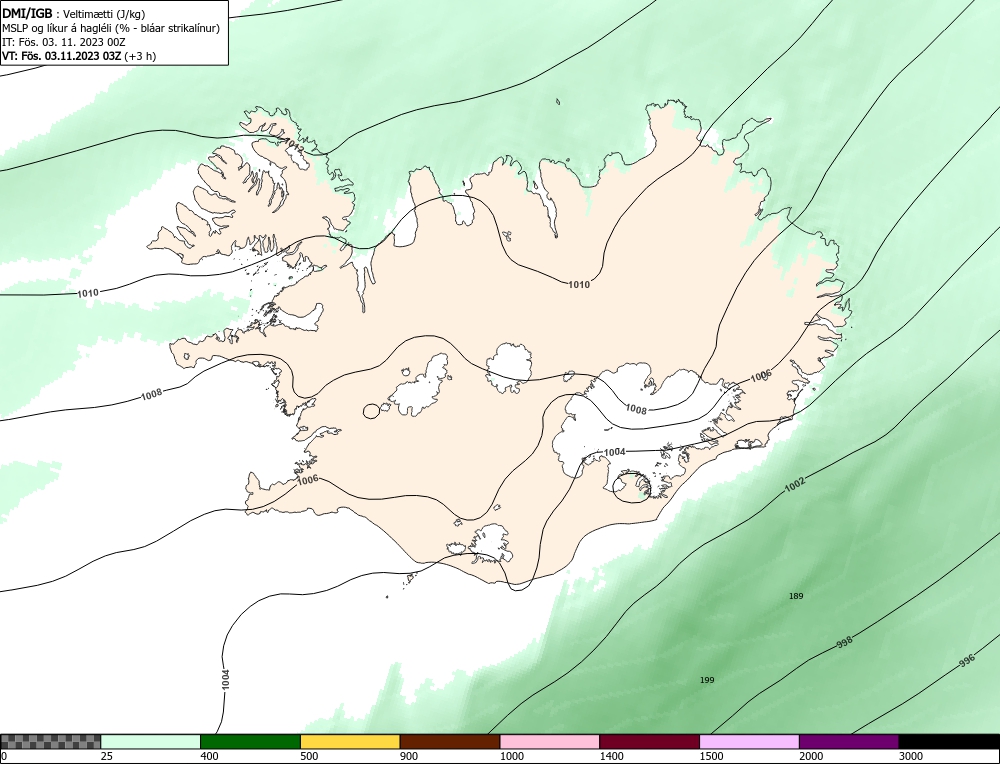Click the 1004 isobar label on southern Vatnajökull
The image size is (1000, 764).
[614, 452]
